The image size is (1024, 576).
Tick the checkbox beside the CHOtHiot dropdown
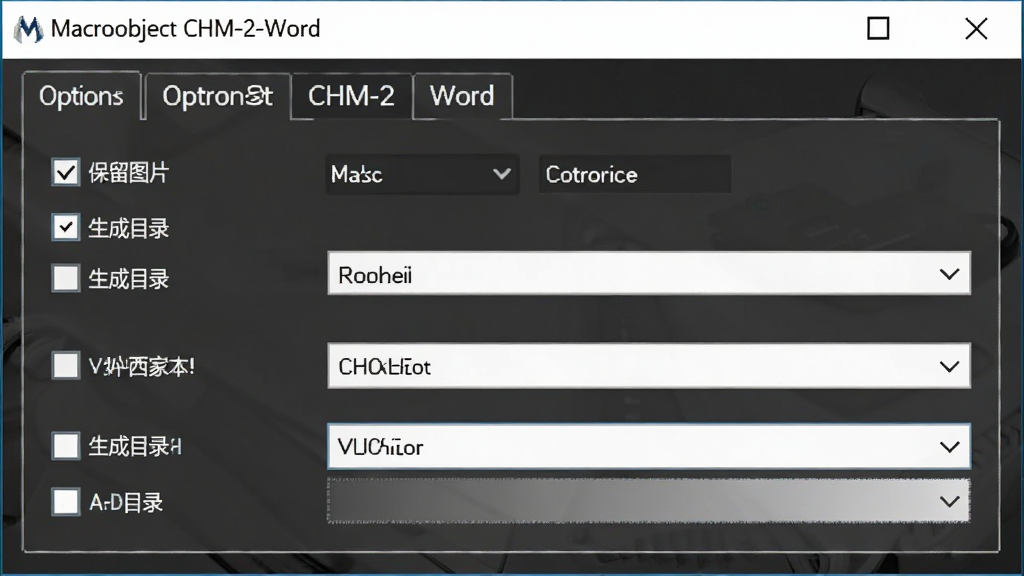click(65, 366)
